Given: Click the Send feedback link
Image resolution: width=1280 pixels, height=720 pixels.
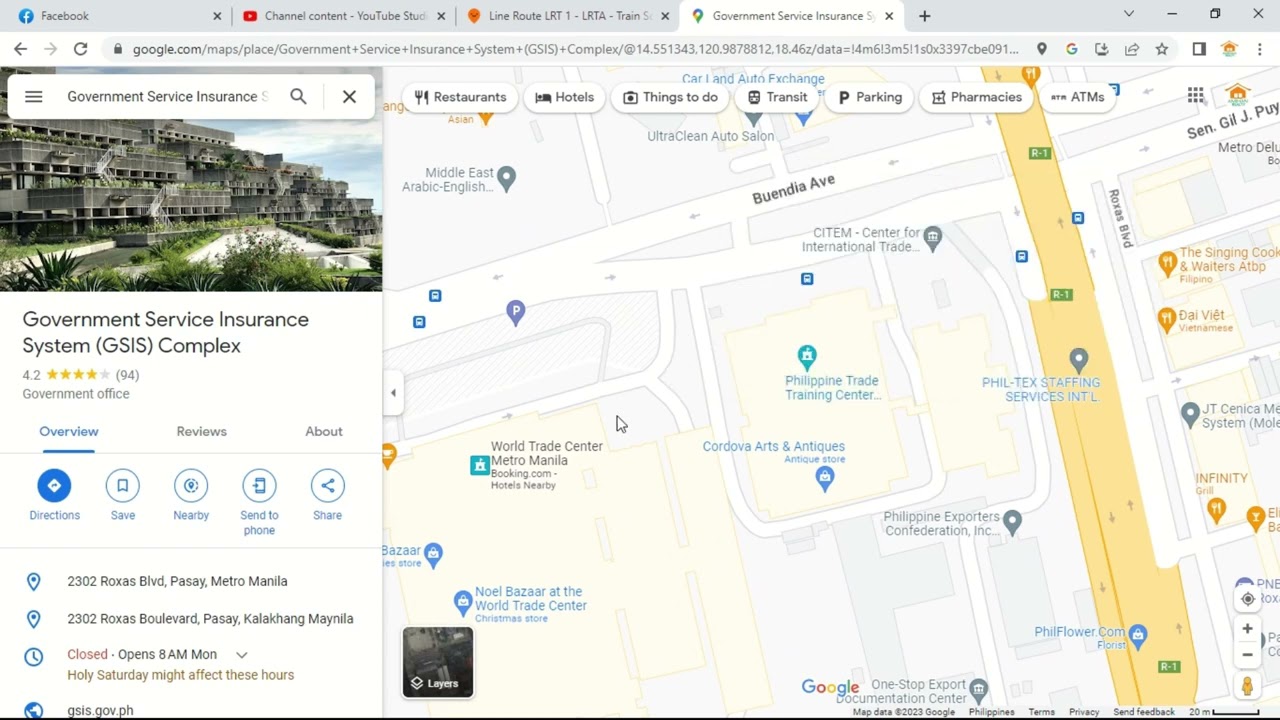Looking at the screenshot, I should 1144,712.
